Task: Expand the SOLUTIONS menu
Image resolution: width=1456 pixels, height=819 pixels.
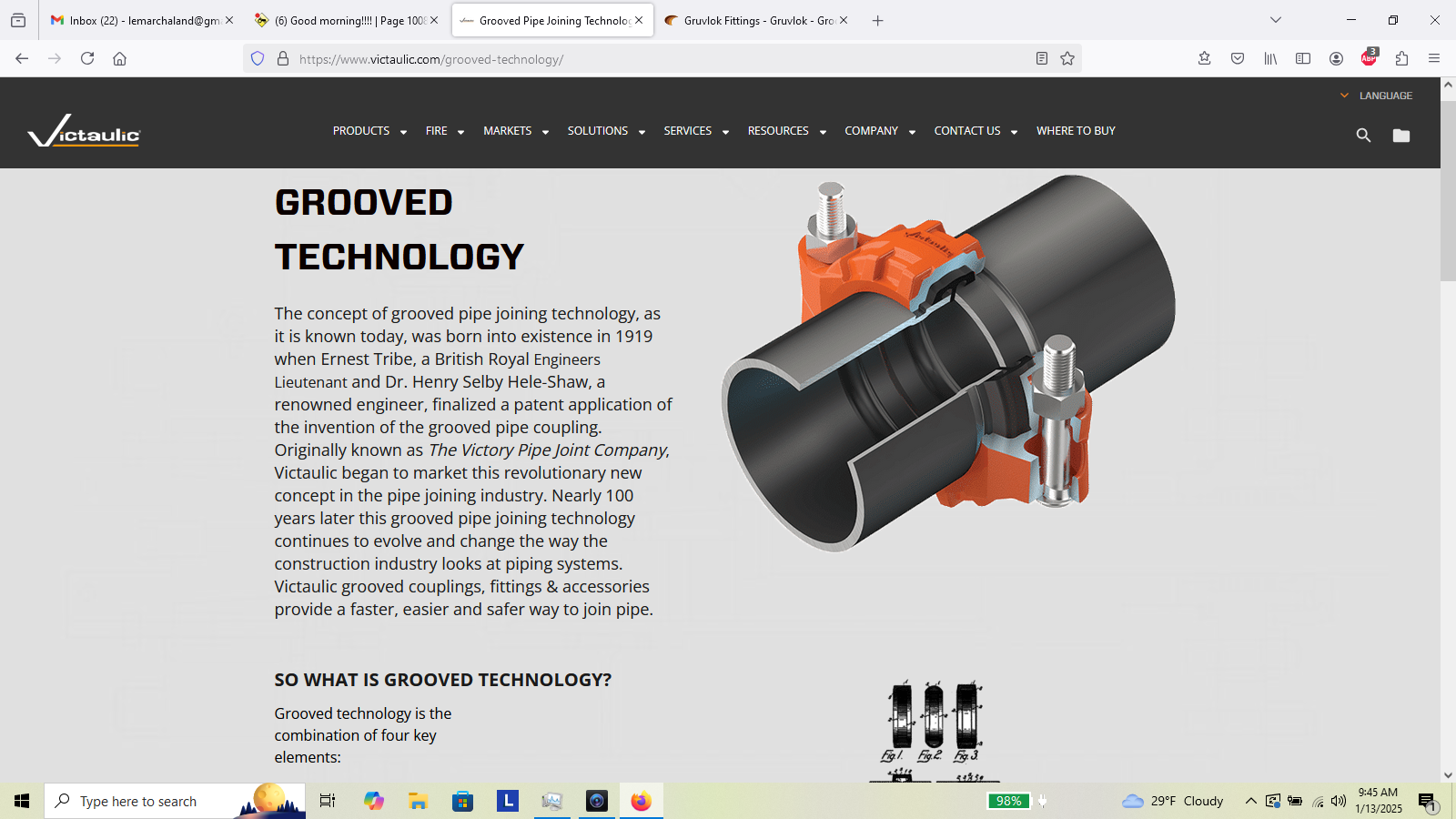Action: 606,131
